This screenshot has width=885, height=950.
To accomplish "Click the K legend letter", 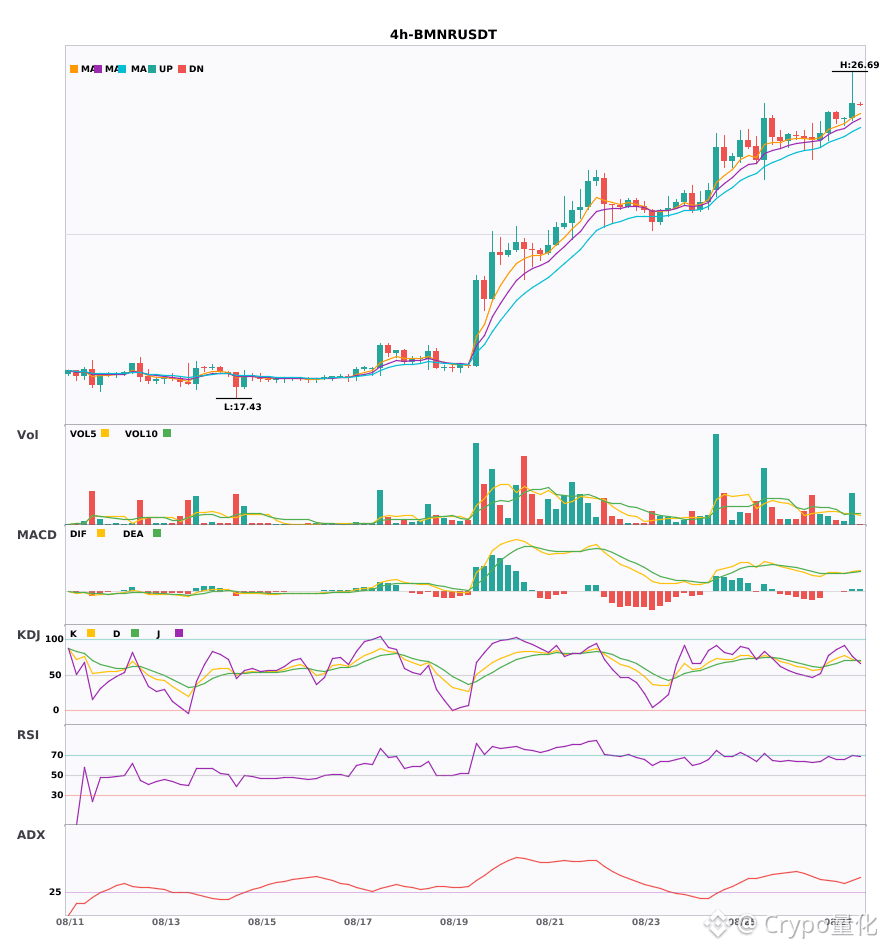I will click(73, 634).
